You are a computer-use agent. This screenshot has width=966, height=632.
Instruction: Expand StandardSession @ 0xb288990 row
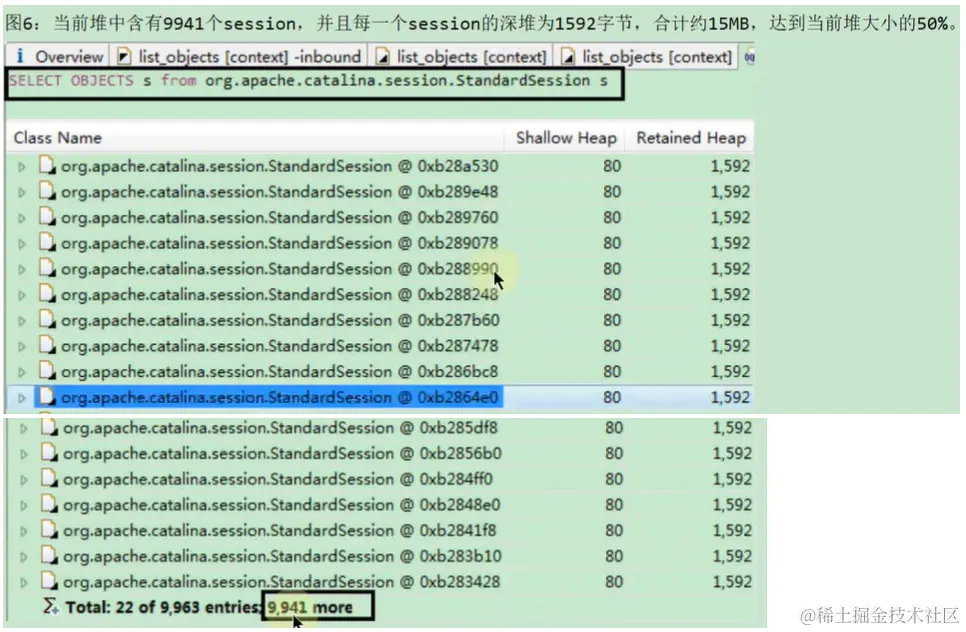click(22, 270)
